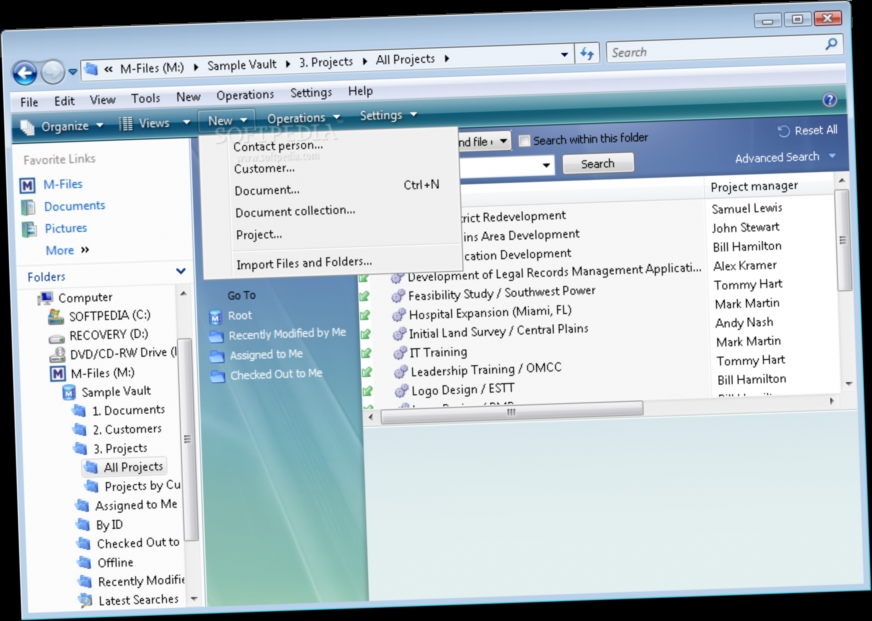This screenshot has width=872, height=621.
Task: Open the search text combo box dropdown
Action: pos(546,165)
